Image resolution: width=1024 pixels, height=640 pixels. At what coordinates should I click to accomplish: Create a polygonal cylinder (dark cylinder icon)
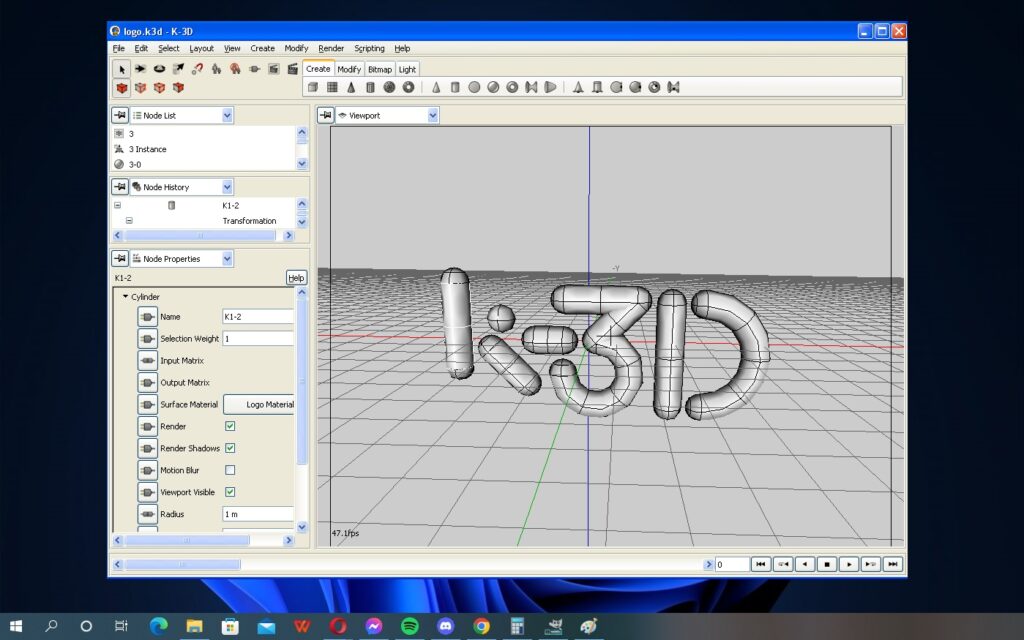click(x=370, y=87)
